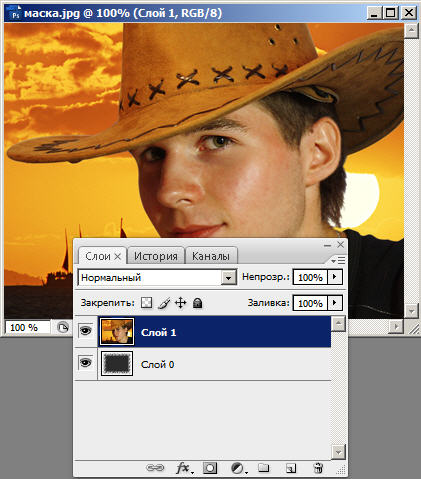This screenshot has height=479, width=421.
Task: Click the Слой 0 thumbnail
Action: pyautogui.click(x=117, y=363)
